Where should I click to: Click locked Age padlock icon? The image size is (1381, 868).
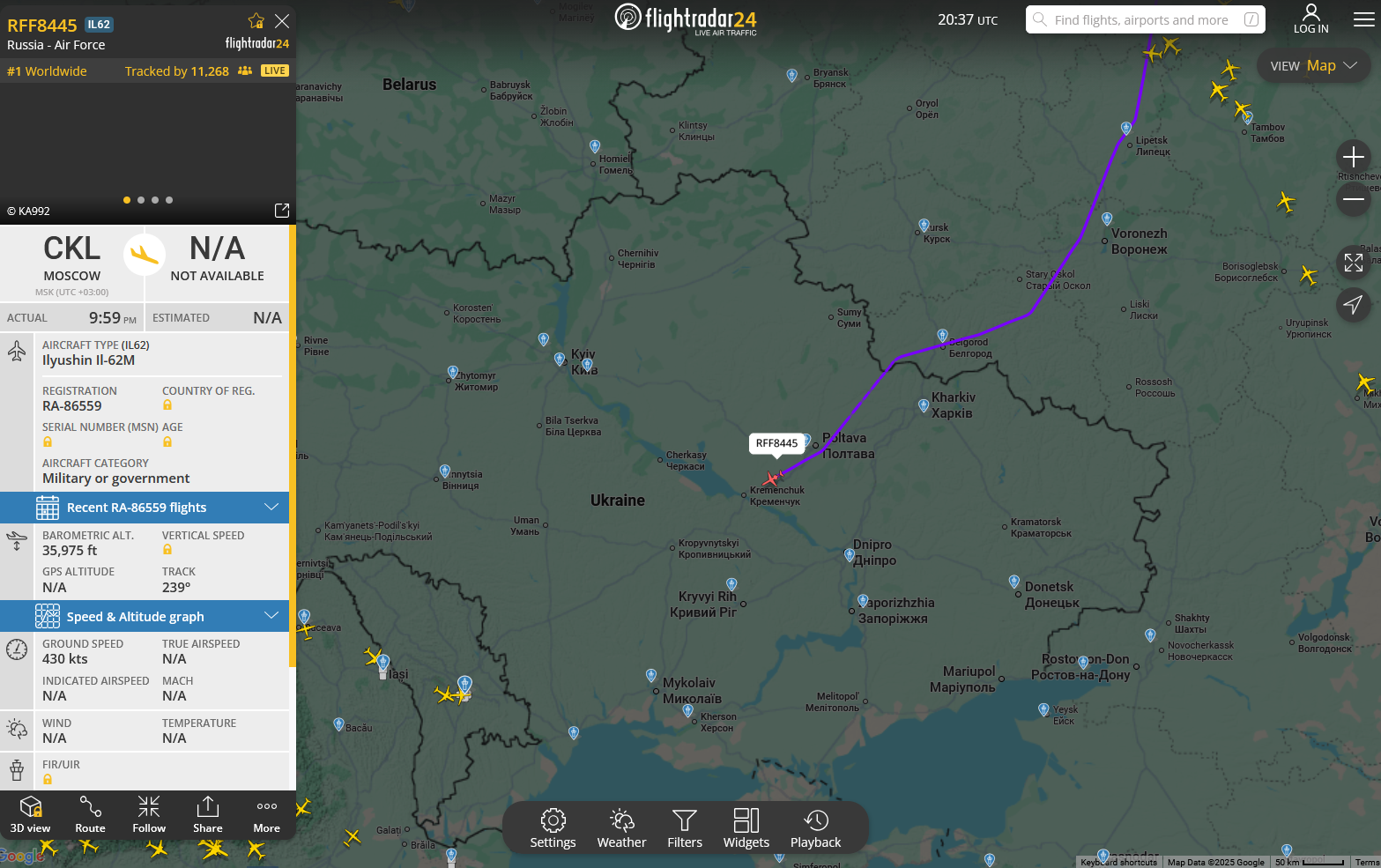click(167, 441)
